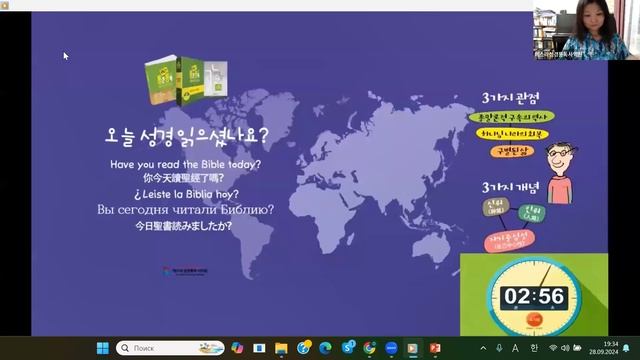Click the Spanish text '¿Leiste la Biblia hoy?'
Image resolution: width=640 pixels, height=360 pixels.
pos(186,194)
